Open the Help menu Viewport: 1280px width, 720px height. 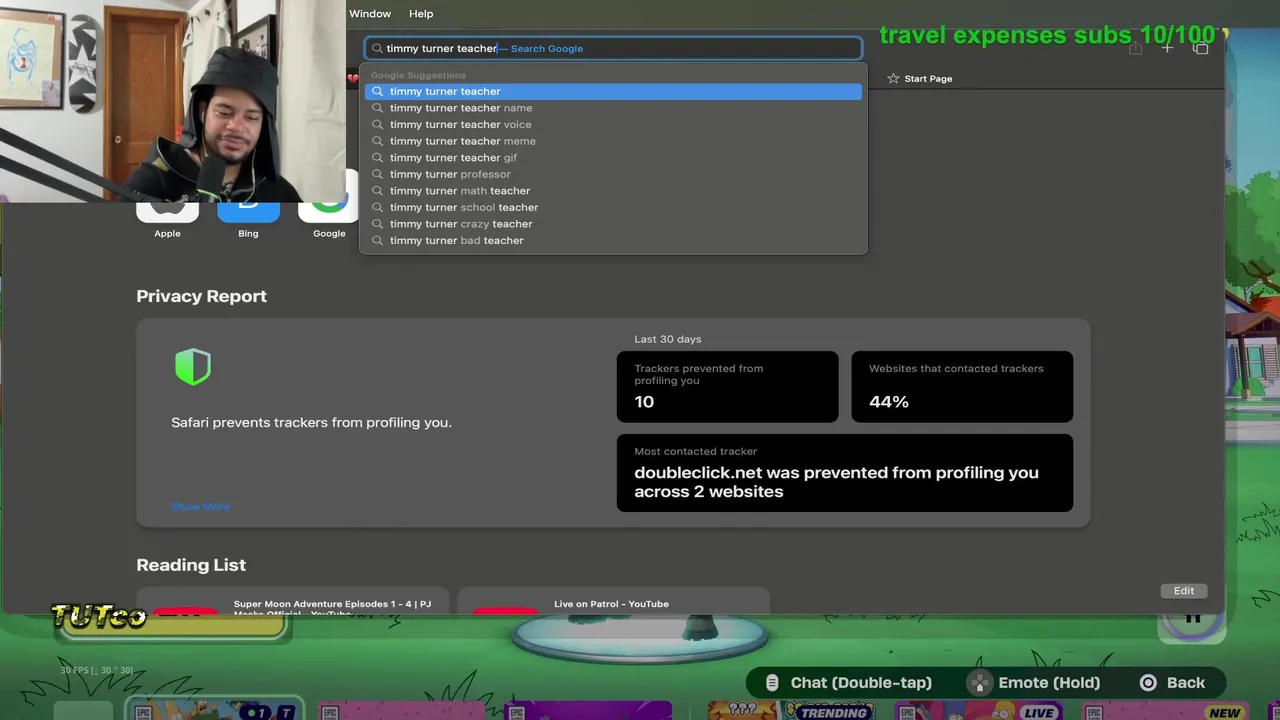pos(421,14)
